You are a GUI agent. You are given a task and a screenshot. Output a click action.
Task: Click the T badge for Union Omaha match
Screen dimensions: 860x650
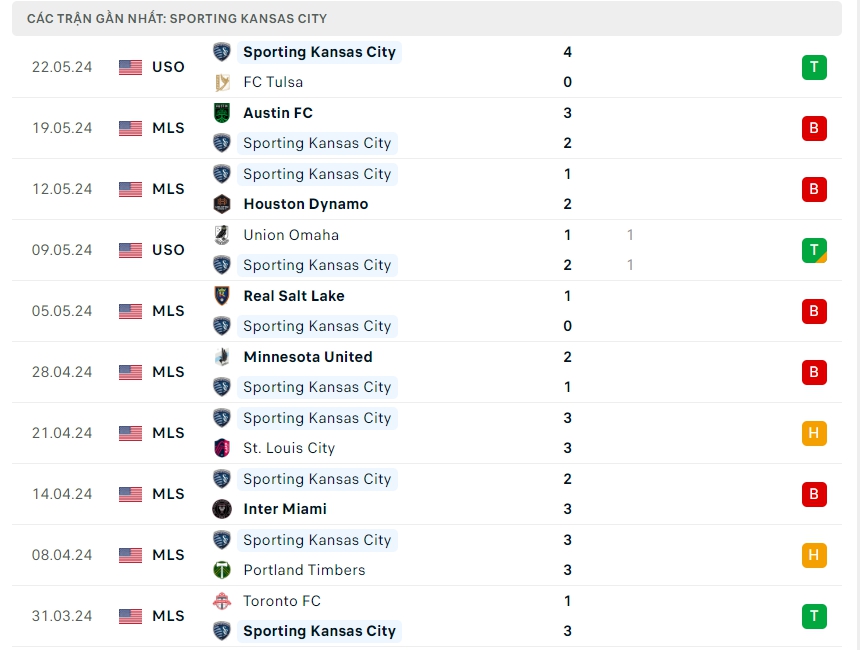coord(814,250)
